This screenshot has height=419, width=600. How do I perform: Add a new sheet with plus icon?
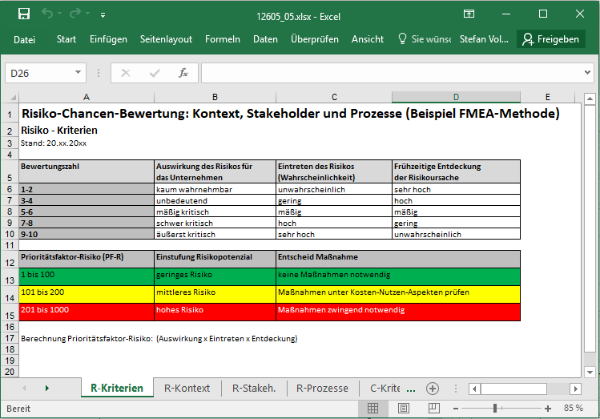click(x=431, y=387)
